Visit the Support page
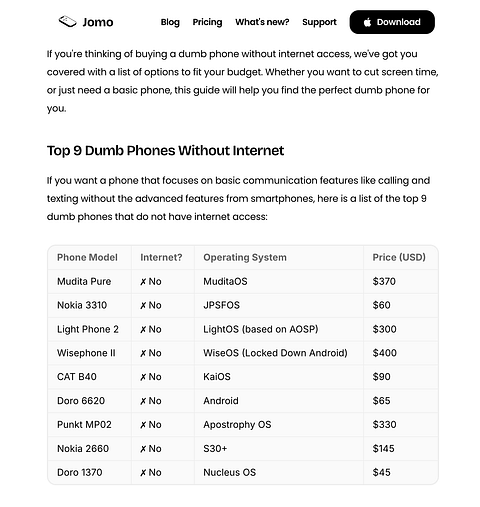Viewport: 480px width, 507px height. click(319, 22)
